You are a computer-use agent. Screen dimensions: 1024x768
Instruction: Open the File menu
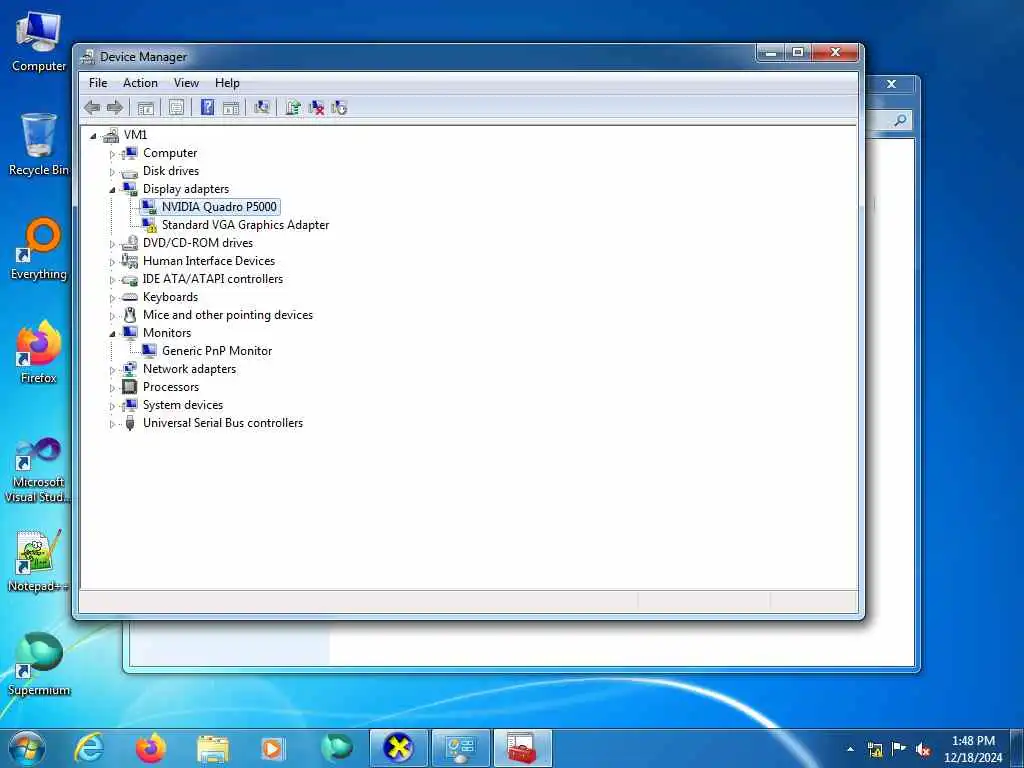[98, 83]
